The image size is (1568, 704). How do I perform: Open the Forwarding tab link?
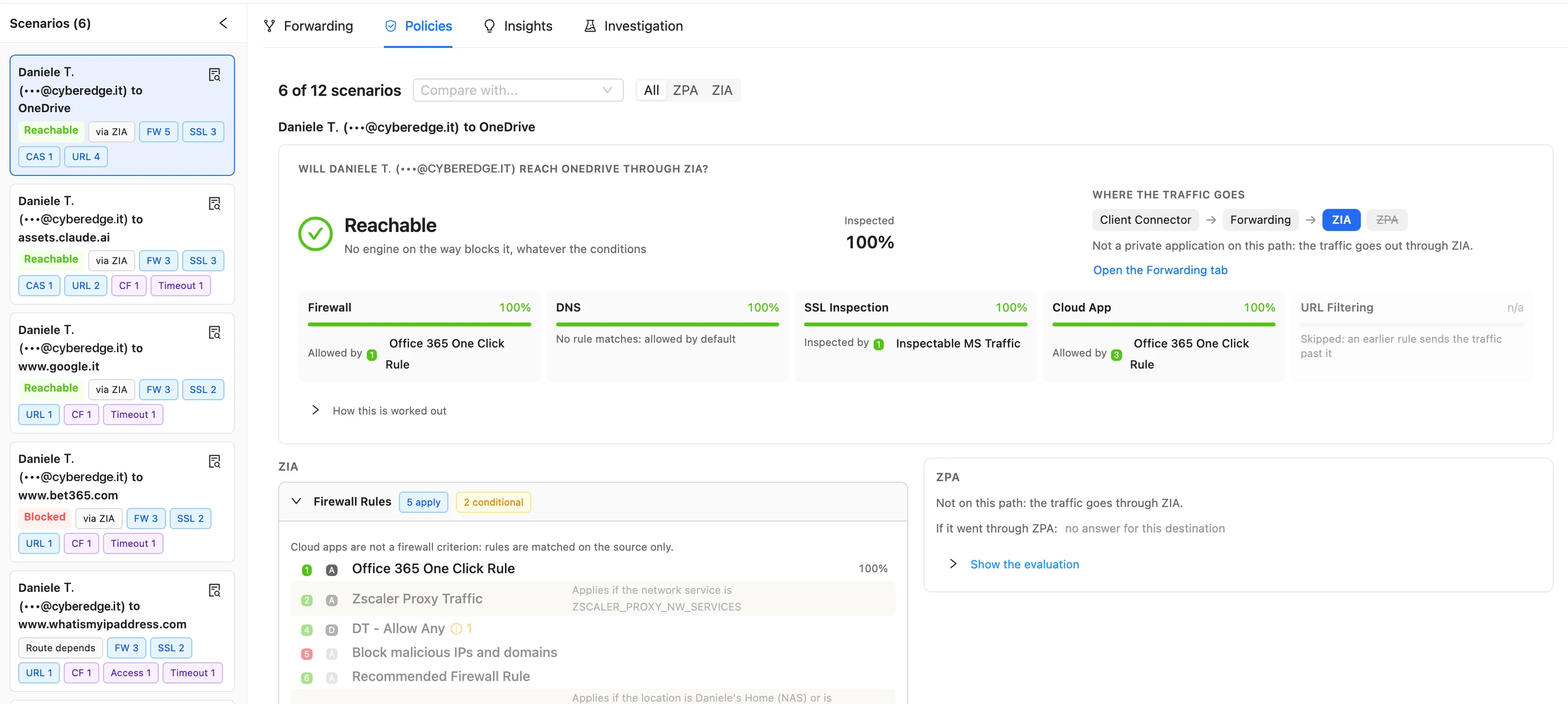(x=1160, y=270)
